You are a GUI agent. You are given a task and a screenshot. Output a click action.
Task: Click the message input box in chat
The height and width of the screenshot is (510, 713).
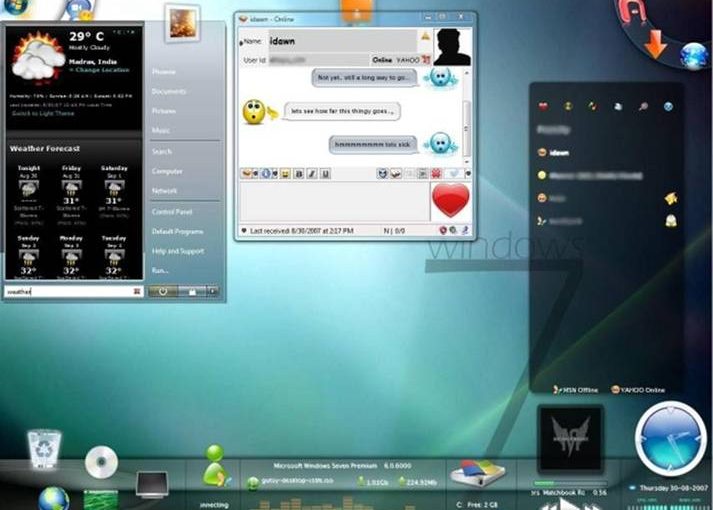click(334, 202)
